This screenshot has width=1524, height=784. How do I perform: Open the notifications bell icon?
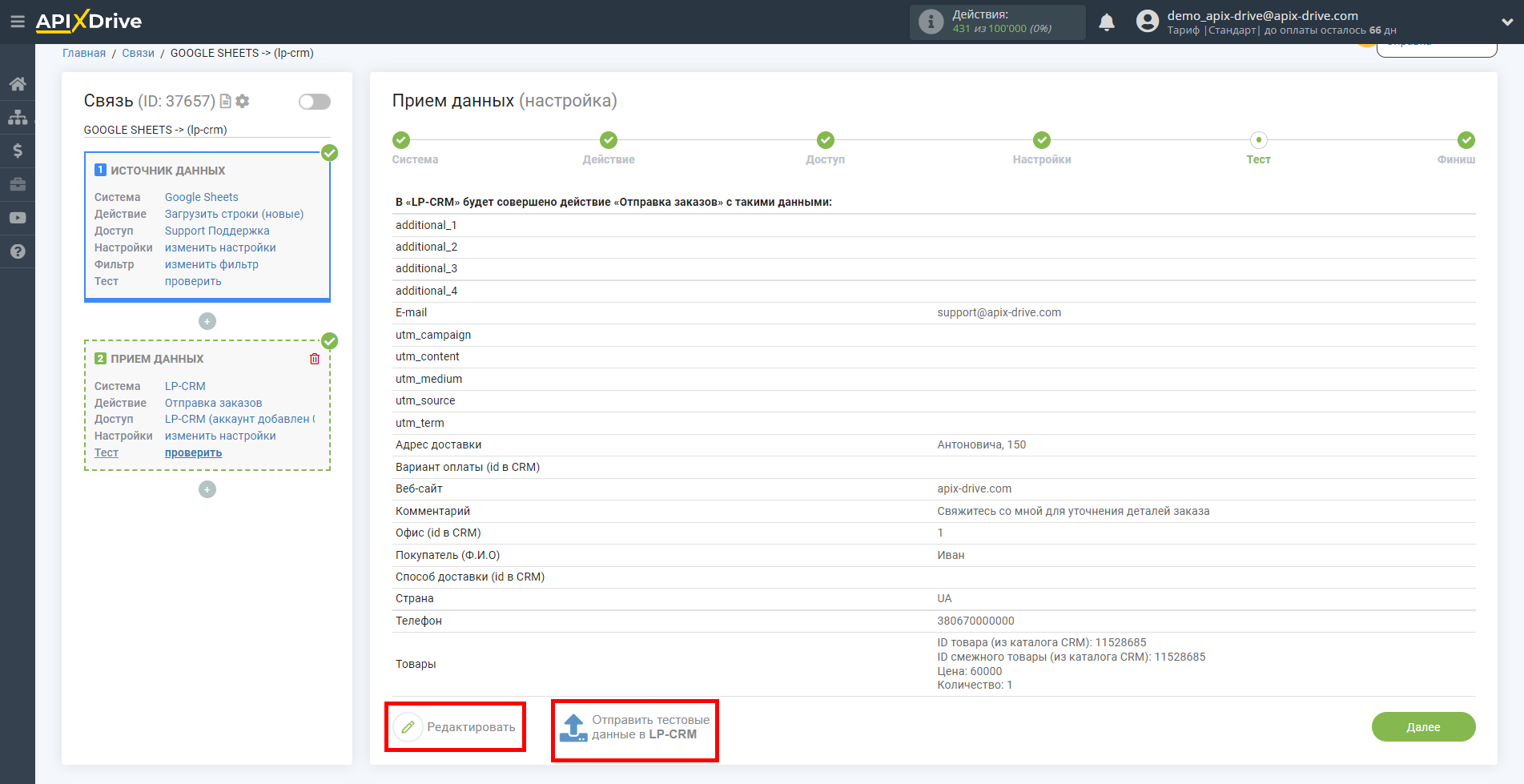[x=1107, y=22]
